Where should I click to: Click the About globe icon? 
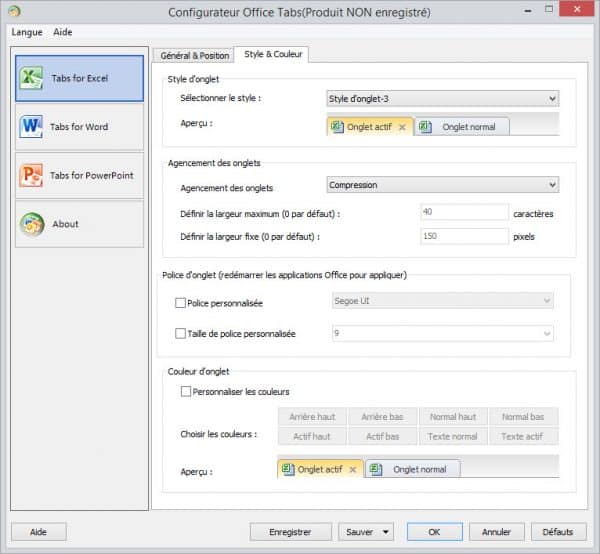[x=32, y=224]
